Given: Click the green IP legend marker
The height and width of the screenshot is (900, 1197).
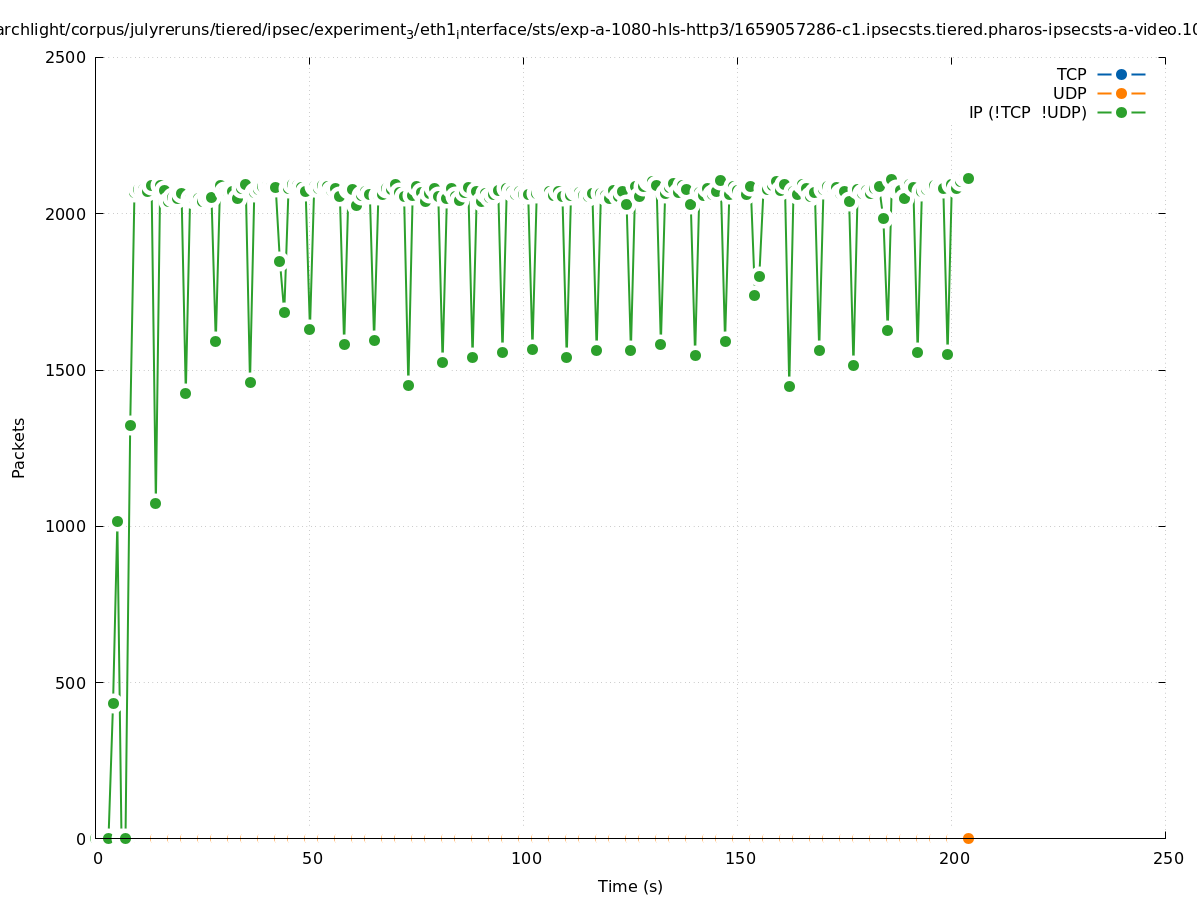Looking at the screenshot, I should tap(1121, 112).
